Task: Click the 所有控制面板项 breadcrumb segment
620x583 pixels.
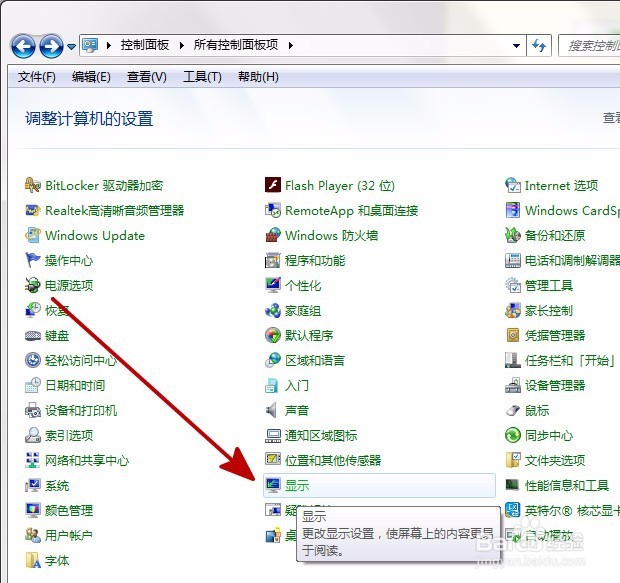Action: pos(236,45)
